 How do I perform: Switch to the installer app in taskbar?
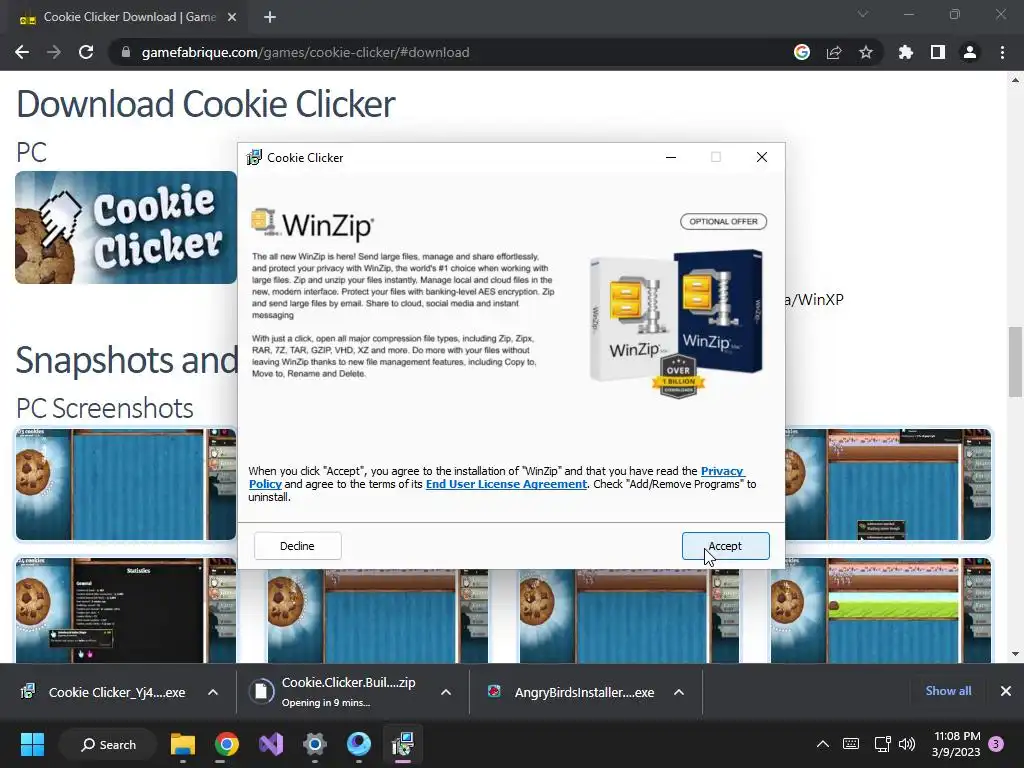(402, 744)
